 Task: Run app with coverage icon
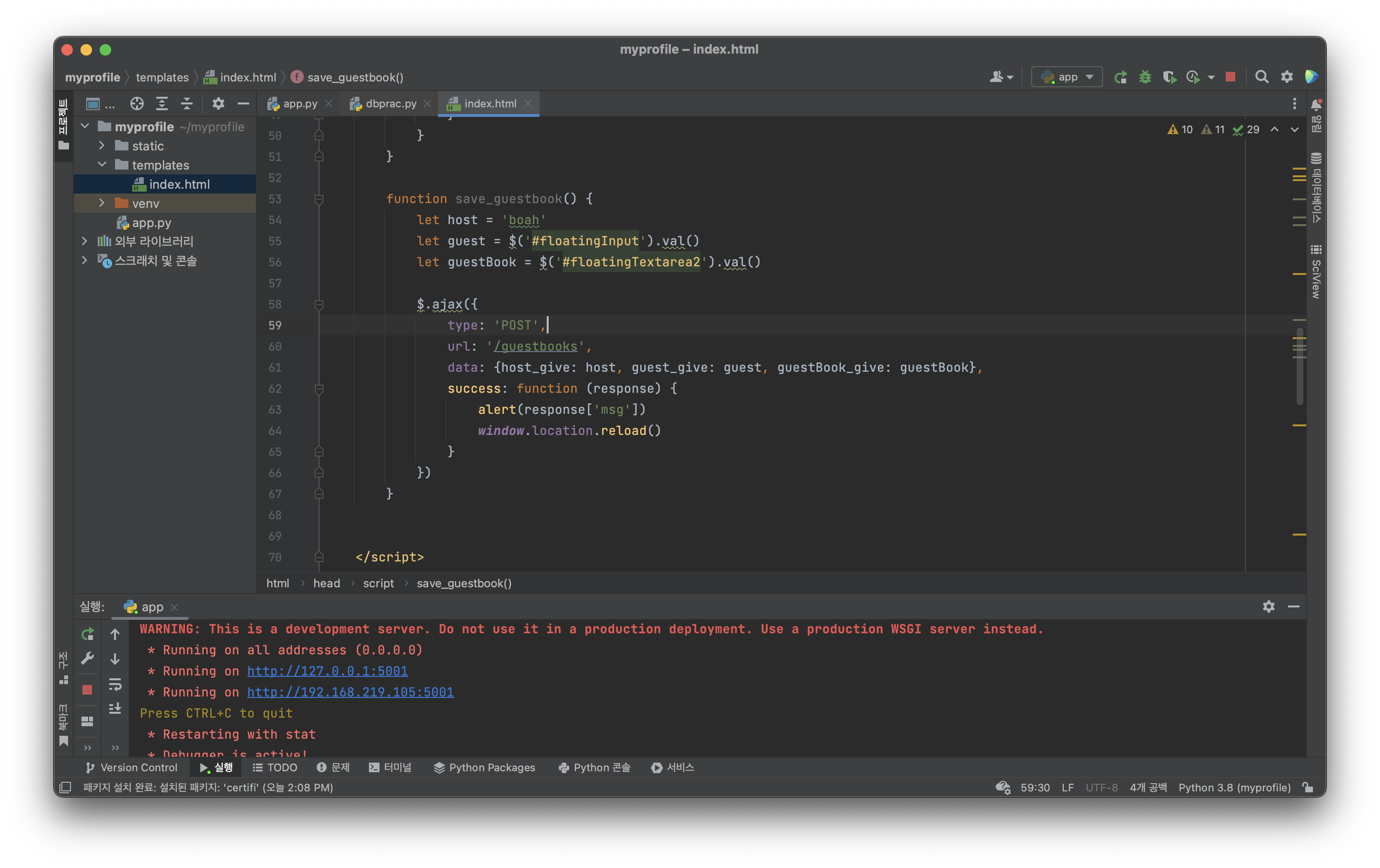click(x=1169, y=77)
